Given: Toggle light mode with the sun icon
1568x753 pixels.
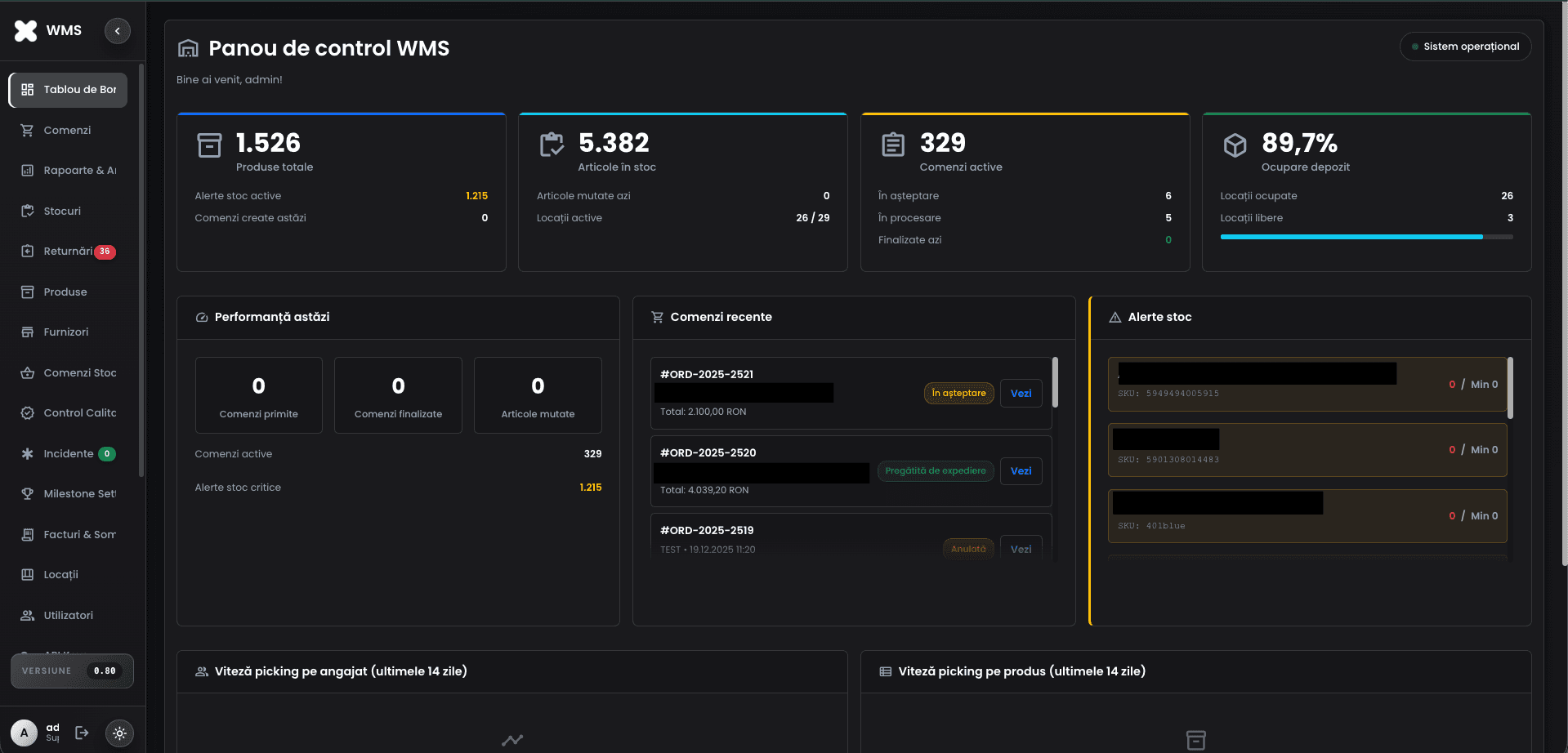Looking at the screenshot, I should [x=119, y=733].
